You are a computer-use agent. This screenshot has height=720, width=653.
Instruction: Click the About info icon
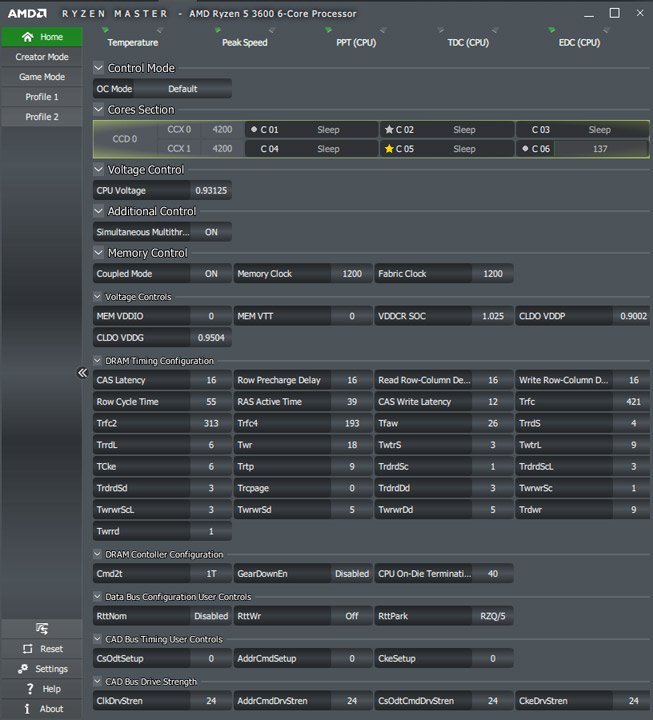point(27,709)
